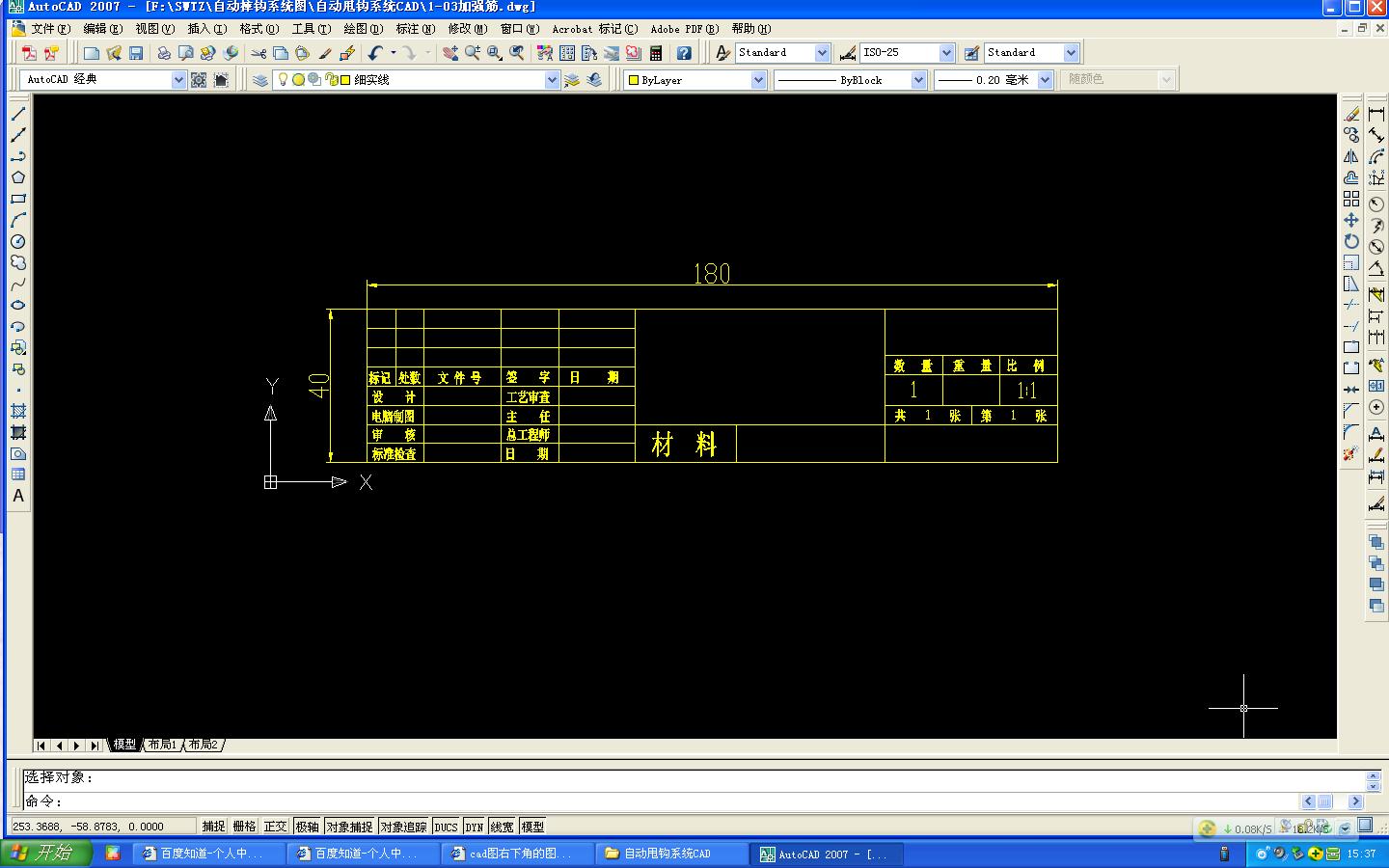Click the Print (plot) icon
1389x868 pixels.
click(x=164, y=53)
